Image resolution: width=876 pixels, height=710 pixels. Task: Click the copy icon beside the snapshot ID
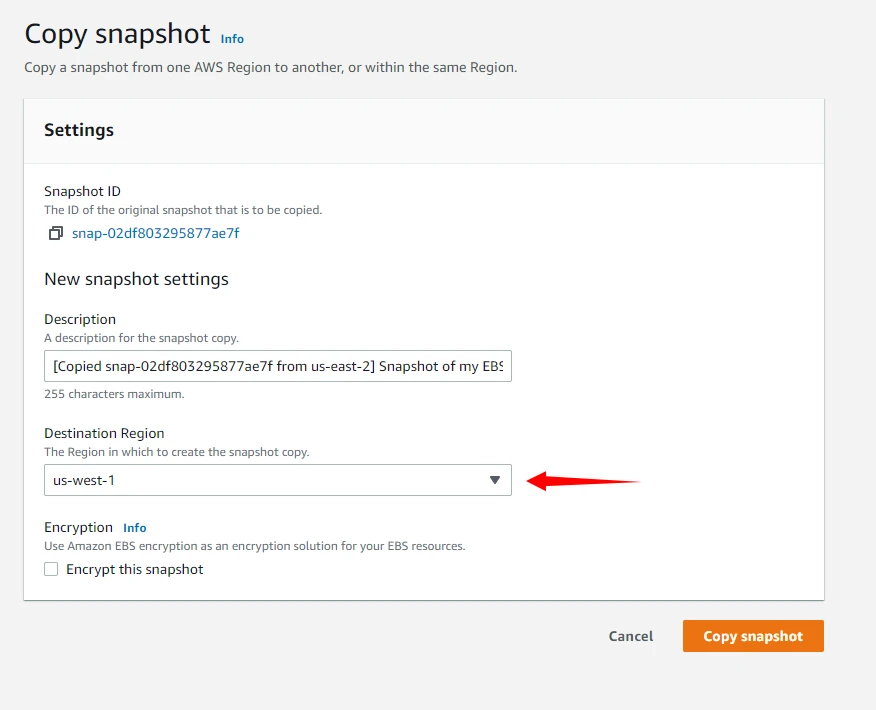pyautogui.click(x=56, y=234)
